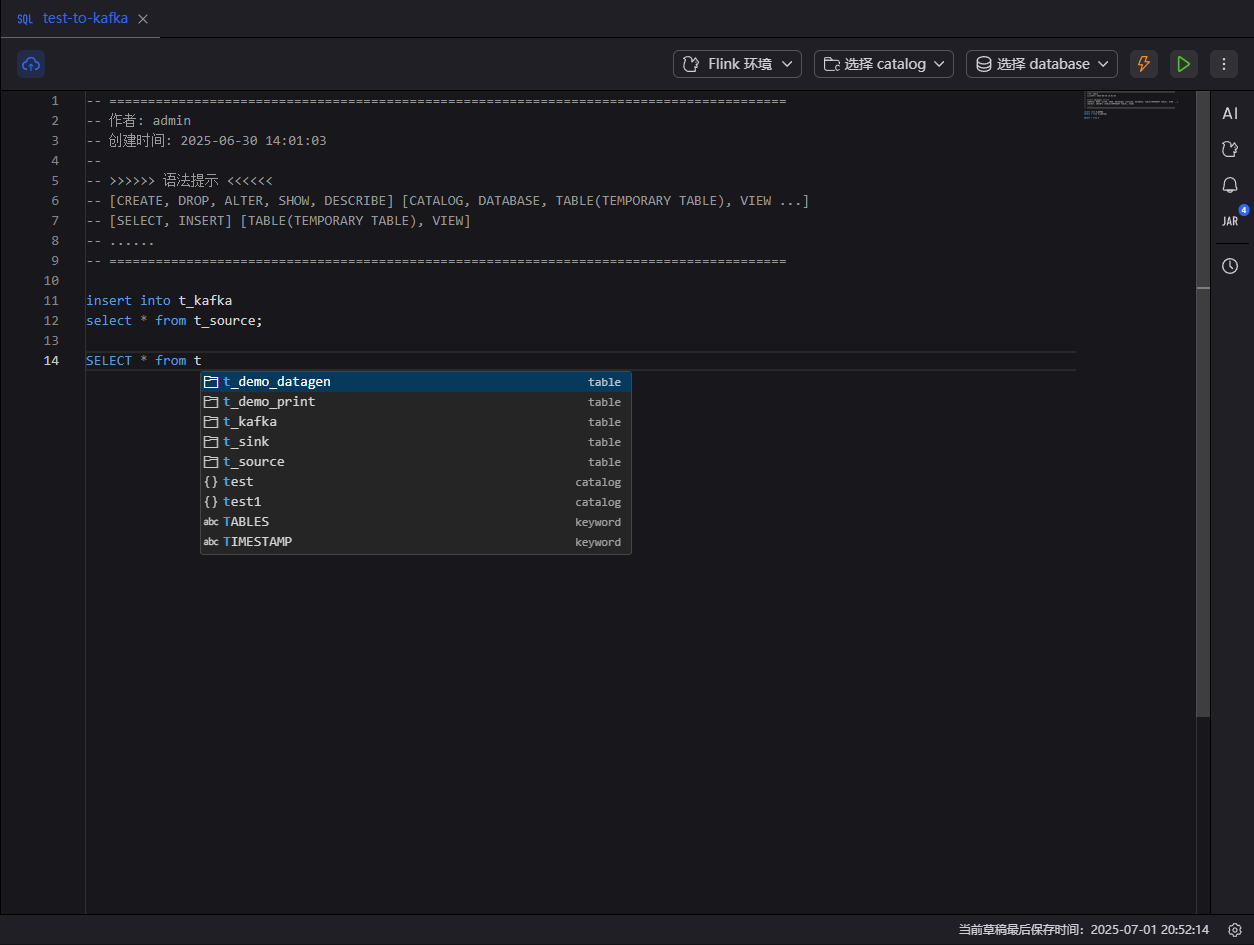The image size is (1254, 945).
Task: Open the 选择 database dropdown
Action: (1042, 64)
